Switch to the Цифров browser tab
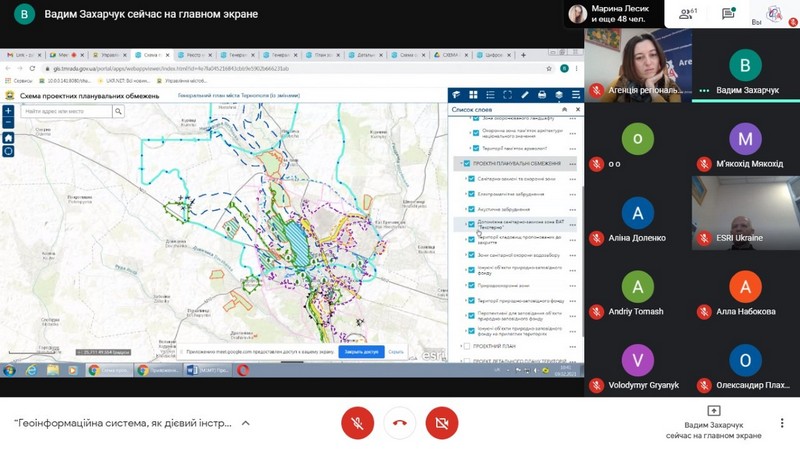Screen dimensions: 800x449 tap(493, 55)
